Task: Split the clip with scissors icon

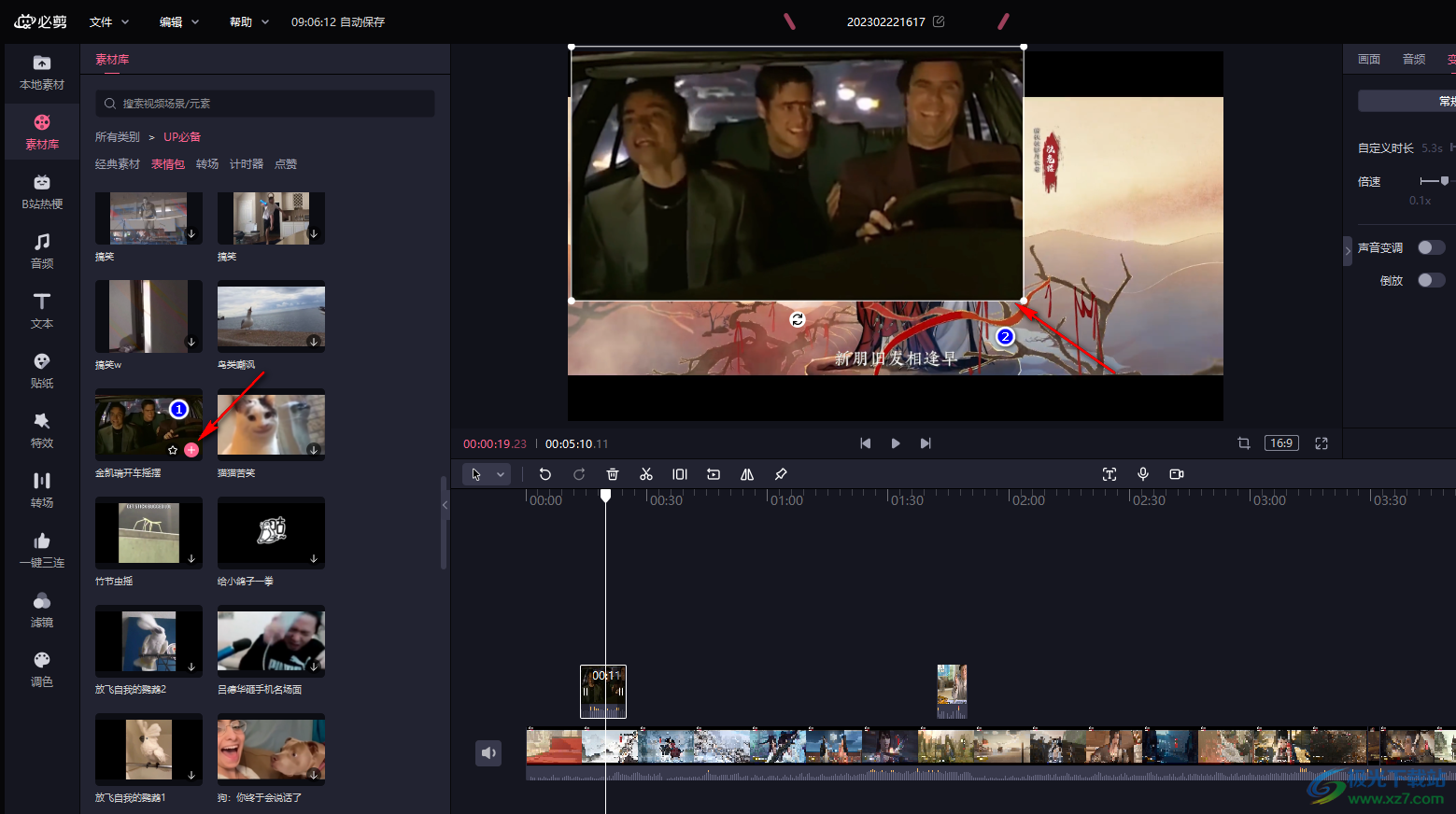Action: coord(646,474)
